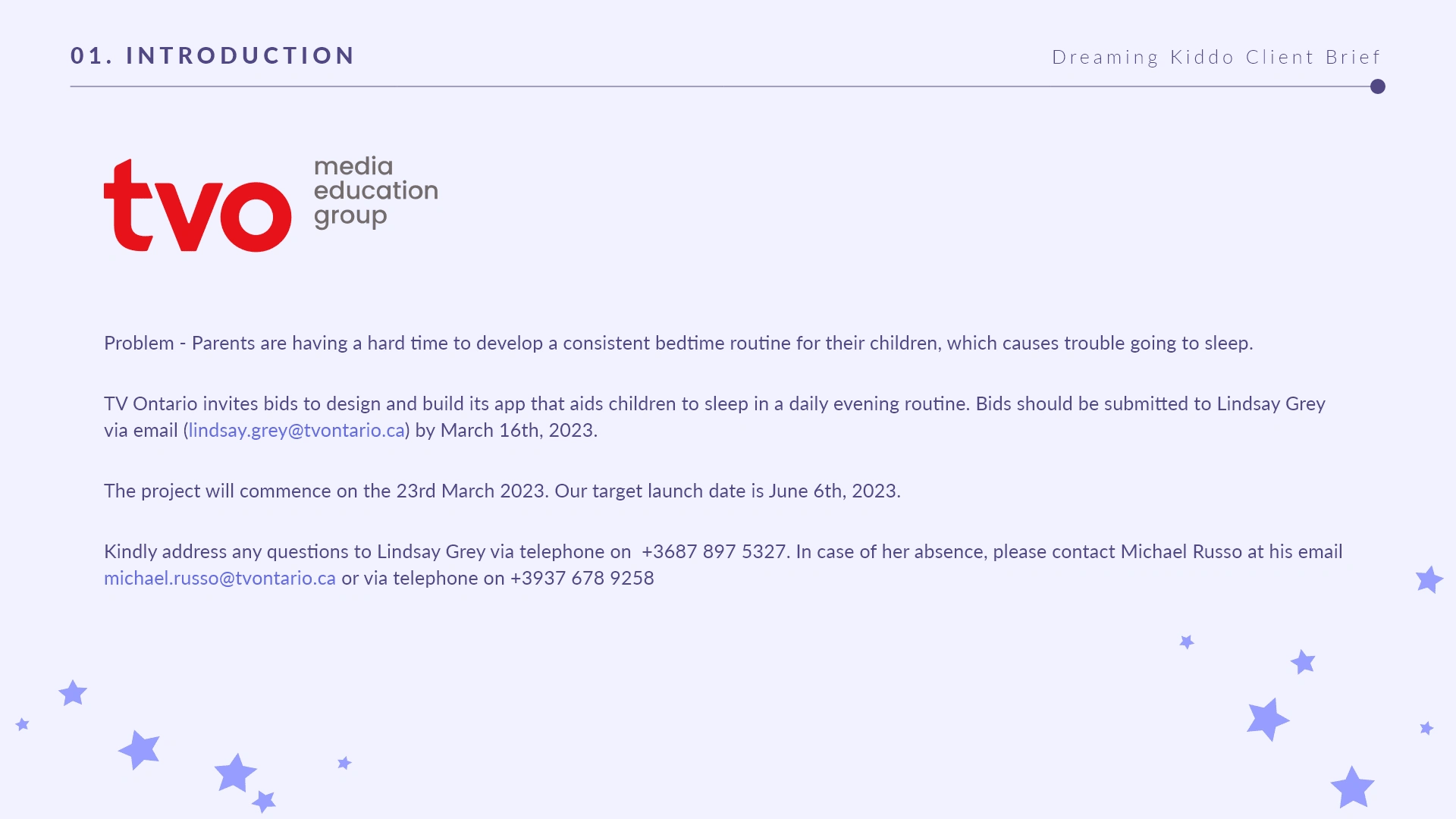Click the 'media education group' logo text
This screenshot has width=1456, height=819.
(x=376, y=193)
